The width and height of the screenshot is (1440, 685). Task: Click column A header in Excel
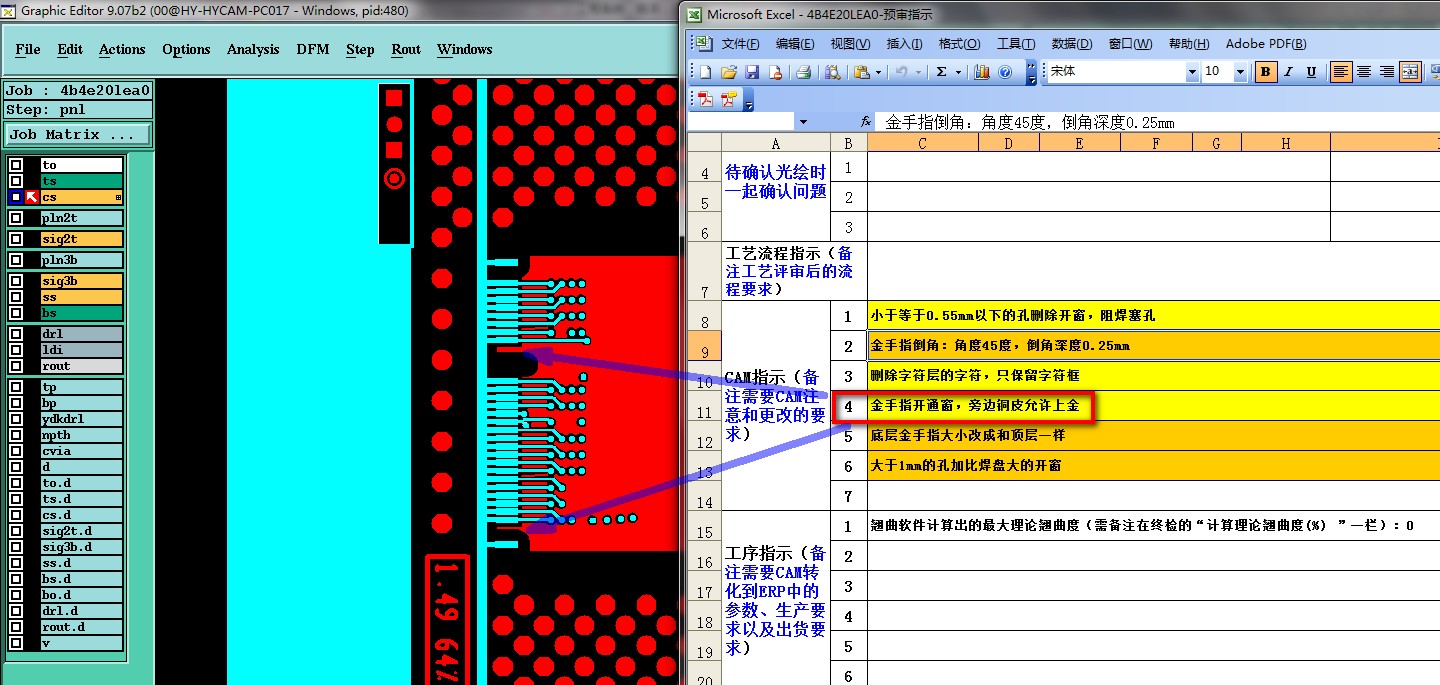click(x=776, y=143)
